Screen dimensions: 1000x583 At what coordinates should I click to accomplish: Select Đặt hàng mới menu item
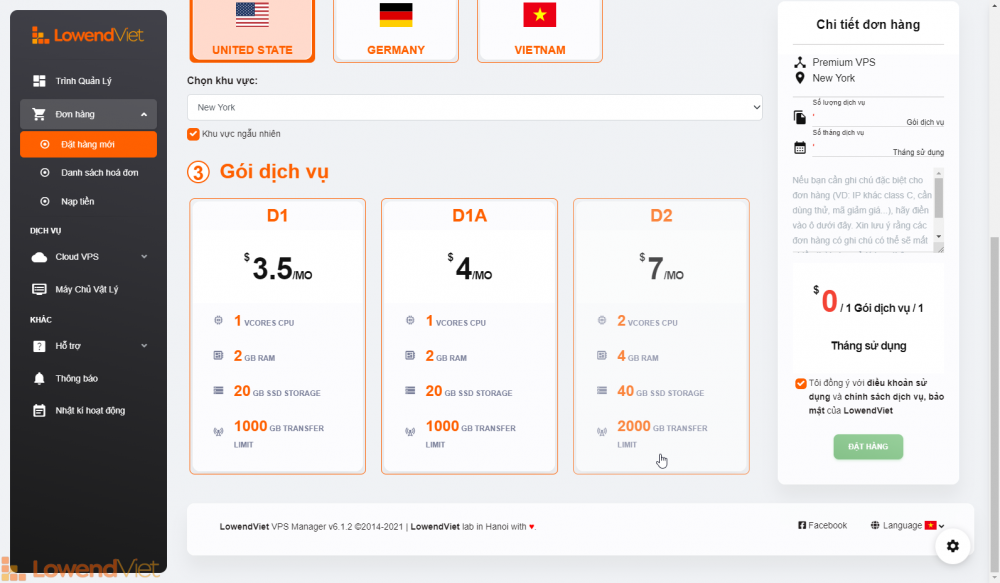point(88,144)
